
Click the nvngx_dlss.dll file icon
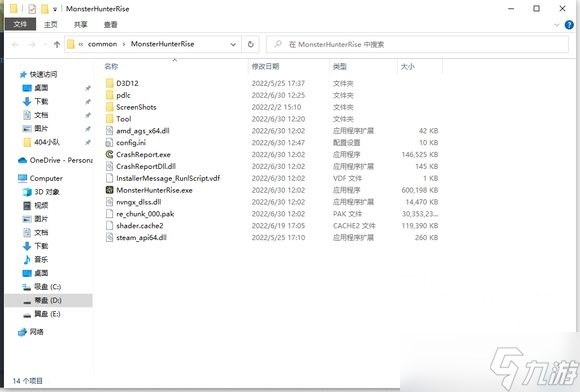(x=109, y=202)
